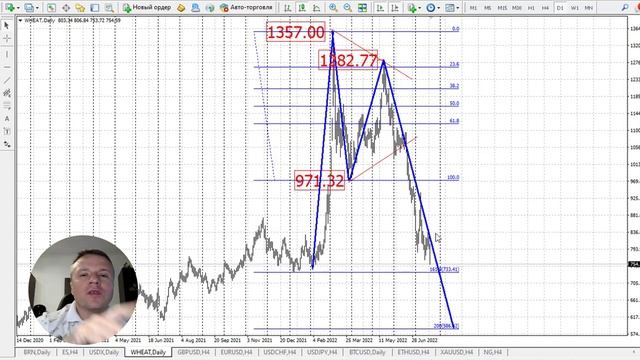The width and height of the screenshot is (640, 360).
Task: Select the cursor arrow tool
Action: click(7, 25)
